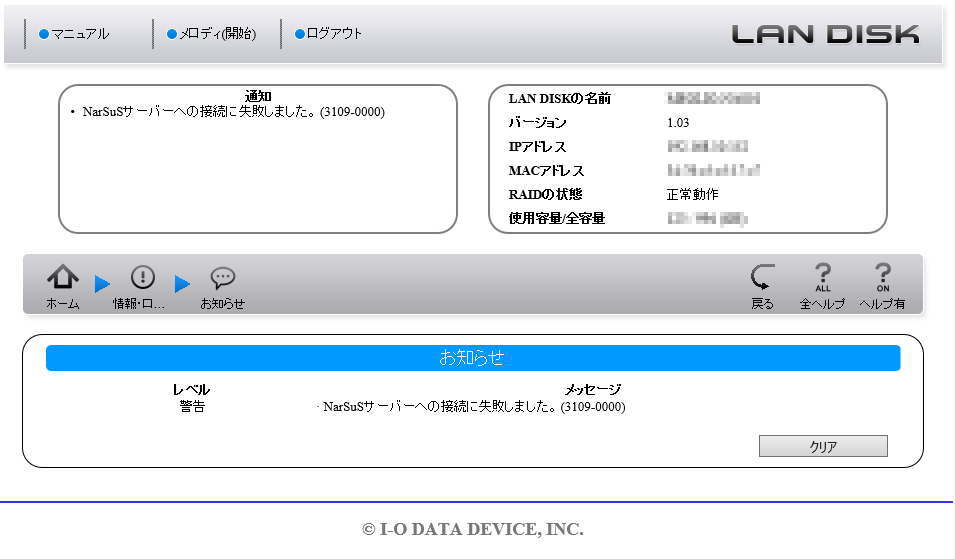Image resolution: width=955 pixels, height=559 pixels.
Task: Click the I-O DATA DEVICE copyright text
Action: pyautogui.click(x=473, y=529)
